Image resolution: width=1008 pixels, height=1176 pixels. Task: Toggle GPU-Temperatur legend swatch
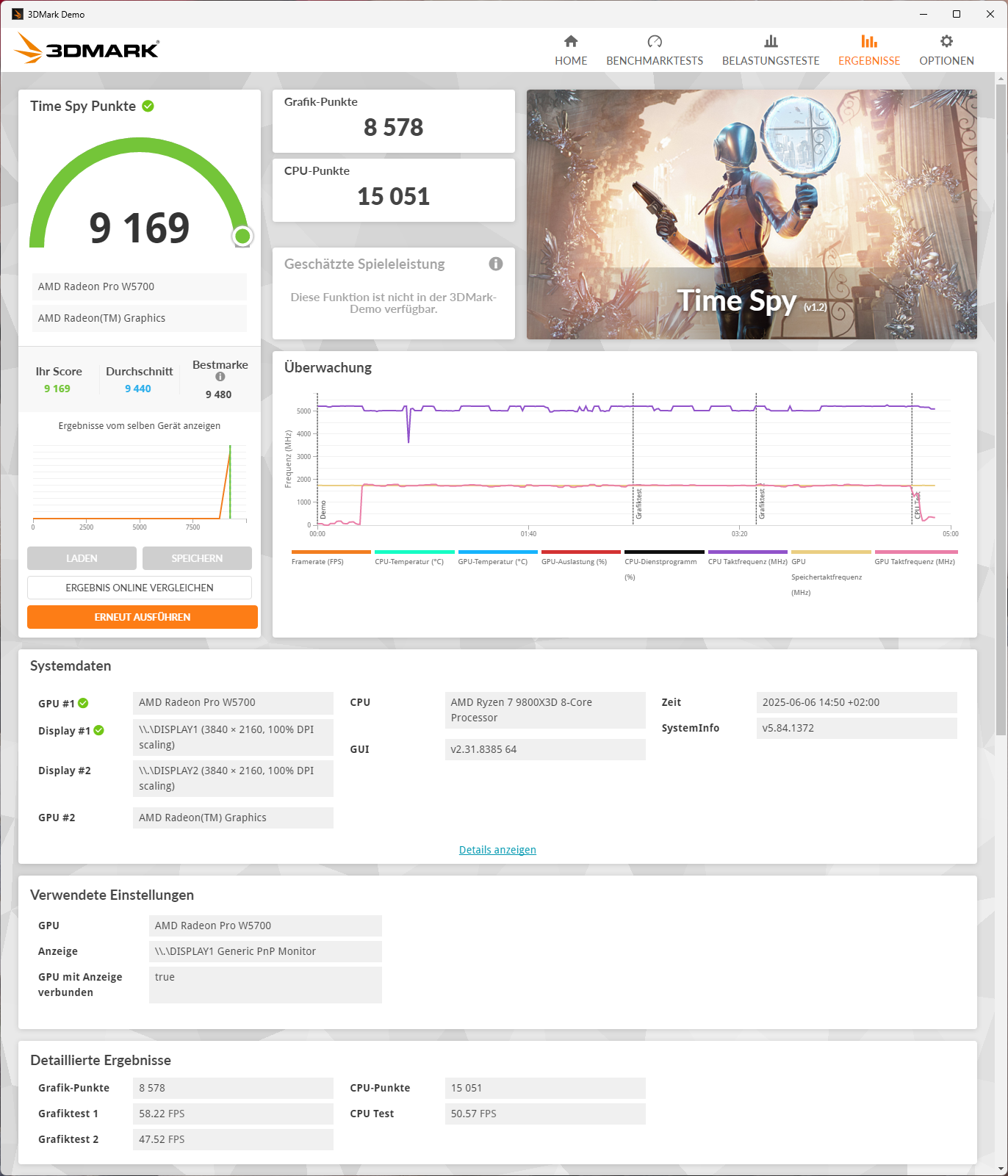point(498,552)
